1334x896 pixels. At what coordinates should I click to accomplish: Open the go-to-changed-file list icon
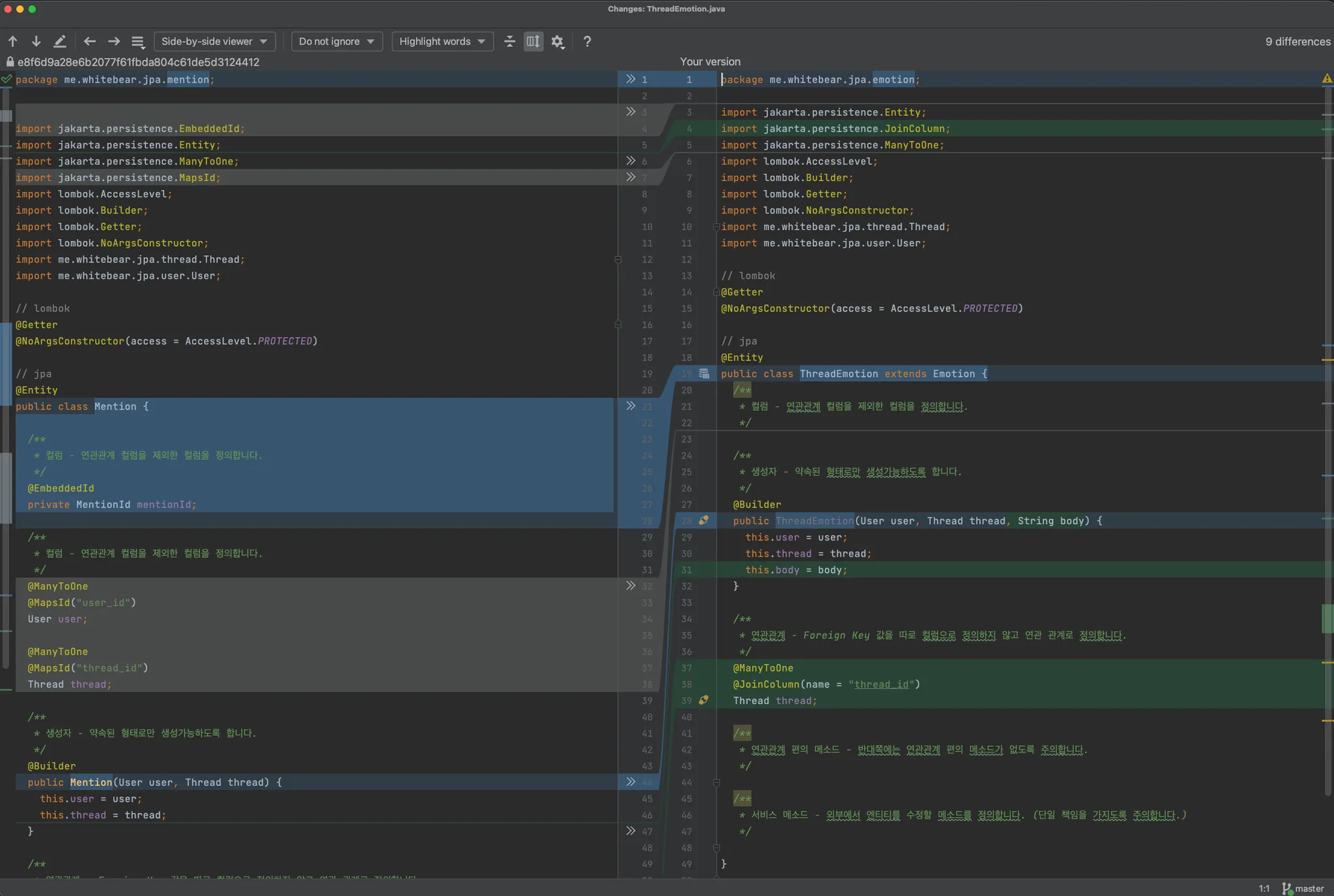tap(137, 42)
